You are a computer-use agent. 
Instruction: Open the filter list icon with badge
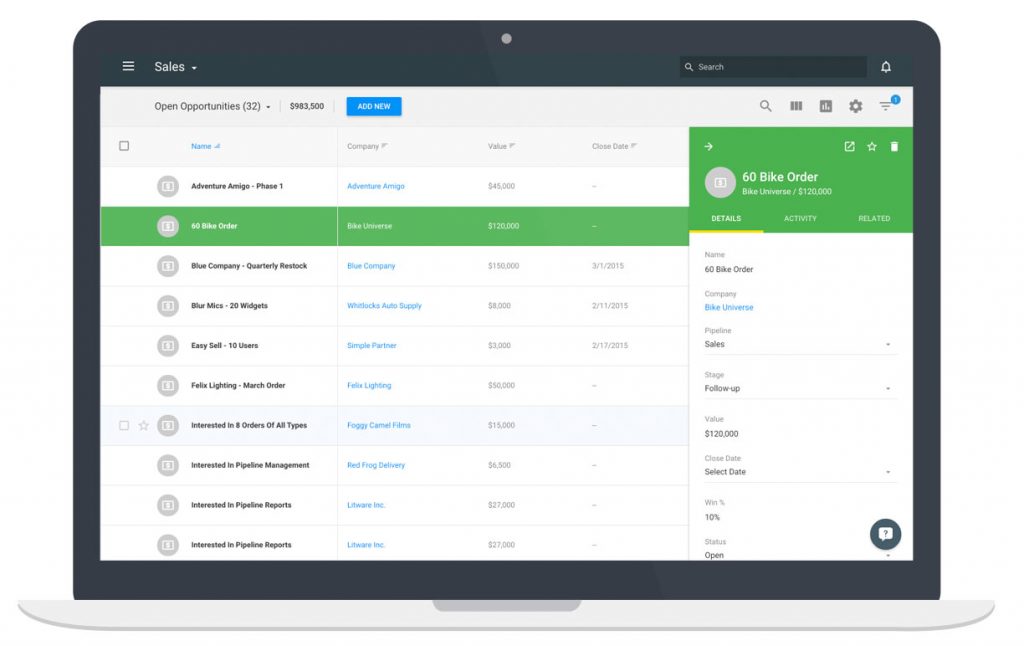tap(886, 106)
